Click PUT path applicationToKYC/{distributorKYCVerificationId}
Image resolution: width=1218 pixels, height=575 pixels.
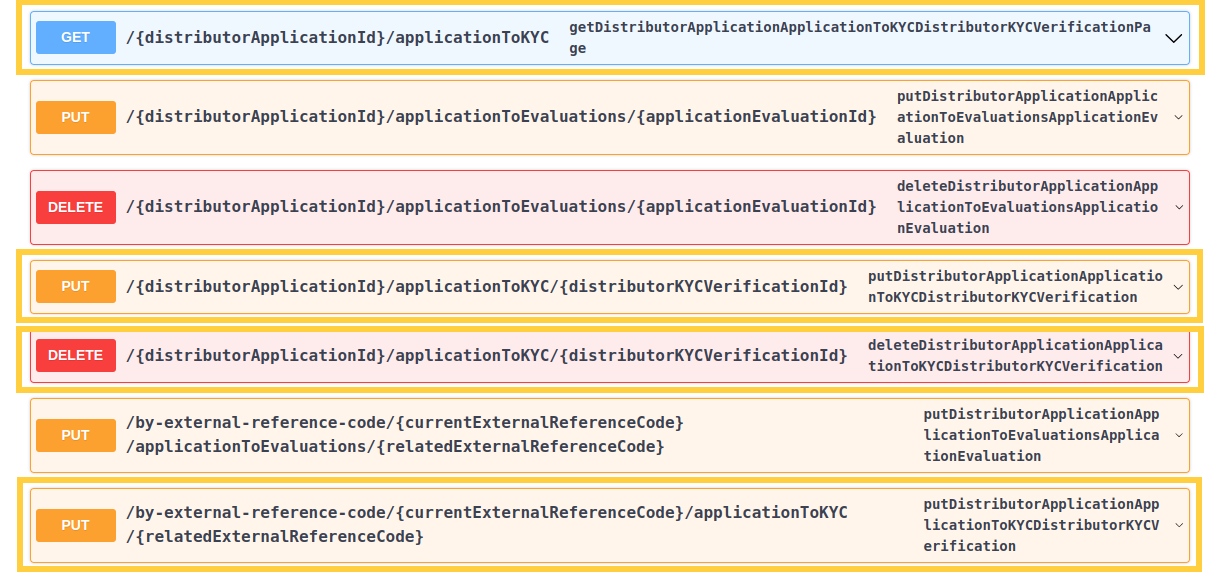coord(487,286)
